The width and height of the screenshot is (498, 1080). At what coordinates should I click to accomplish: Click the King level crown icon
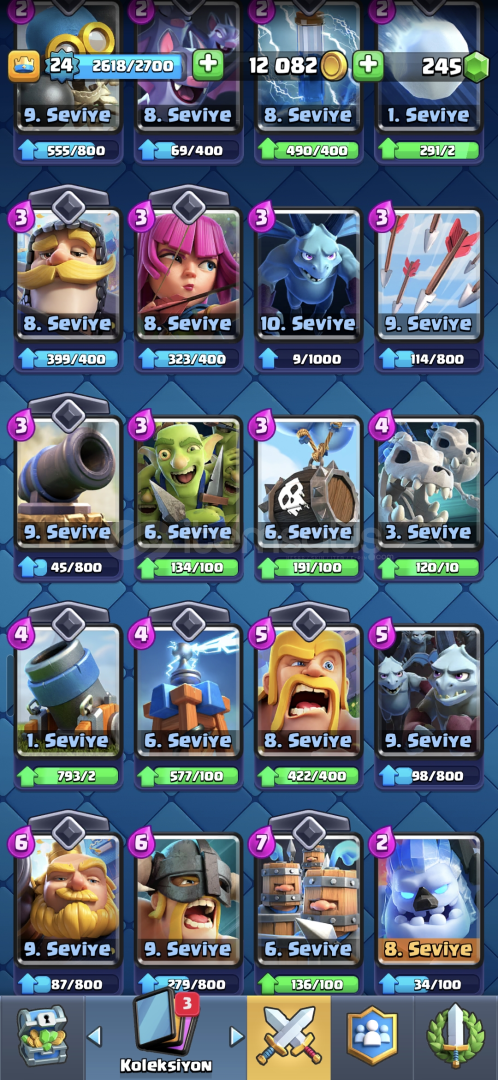[23, 66]
